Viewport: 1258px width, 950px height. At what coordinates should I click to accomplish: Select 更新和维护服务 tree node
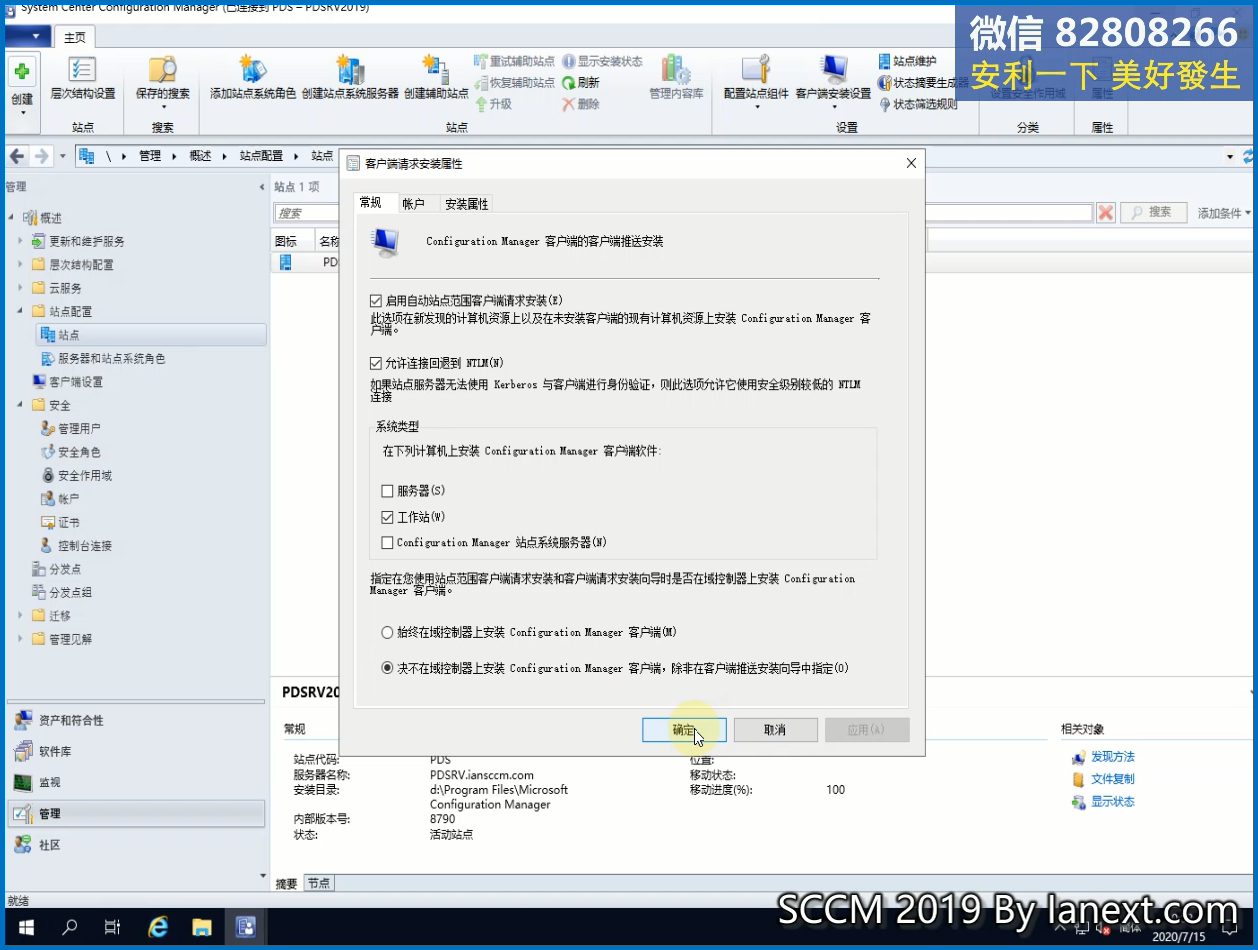78,241
